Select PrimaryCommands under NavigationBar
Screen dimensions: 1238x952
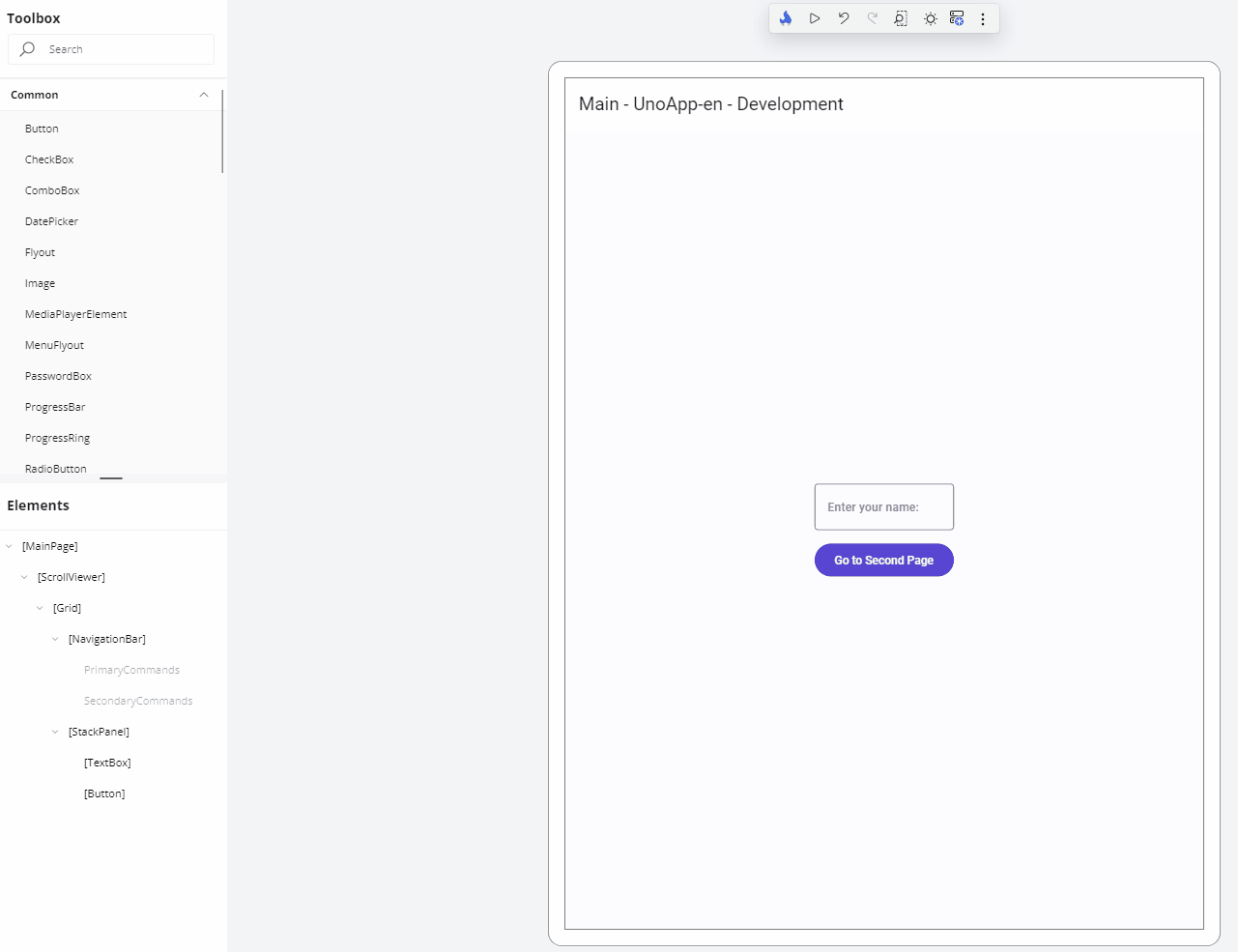(x=131, y=669)
